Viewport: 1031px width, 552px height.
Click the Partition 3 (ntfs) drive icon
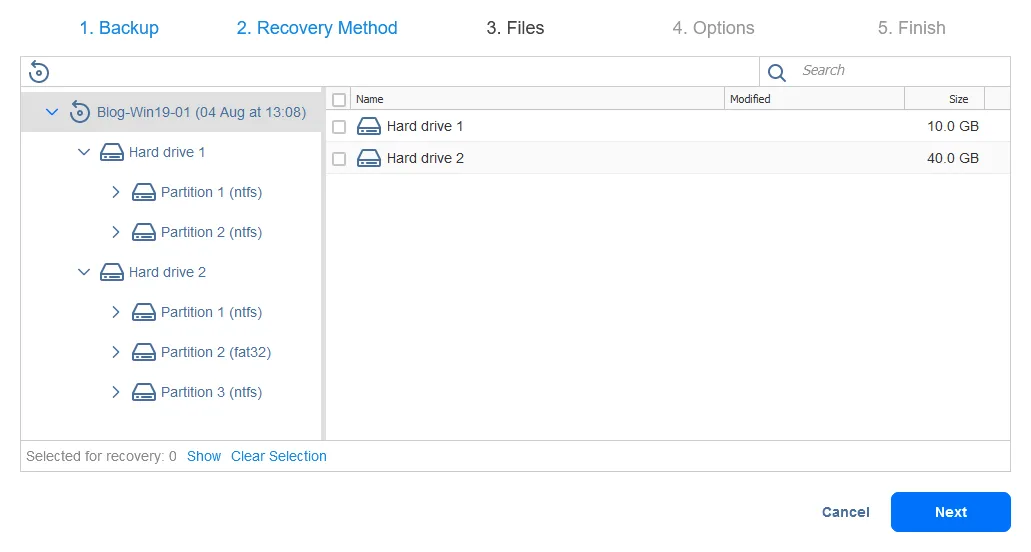[144, 392]
